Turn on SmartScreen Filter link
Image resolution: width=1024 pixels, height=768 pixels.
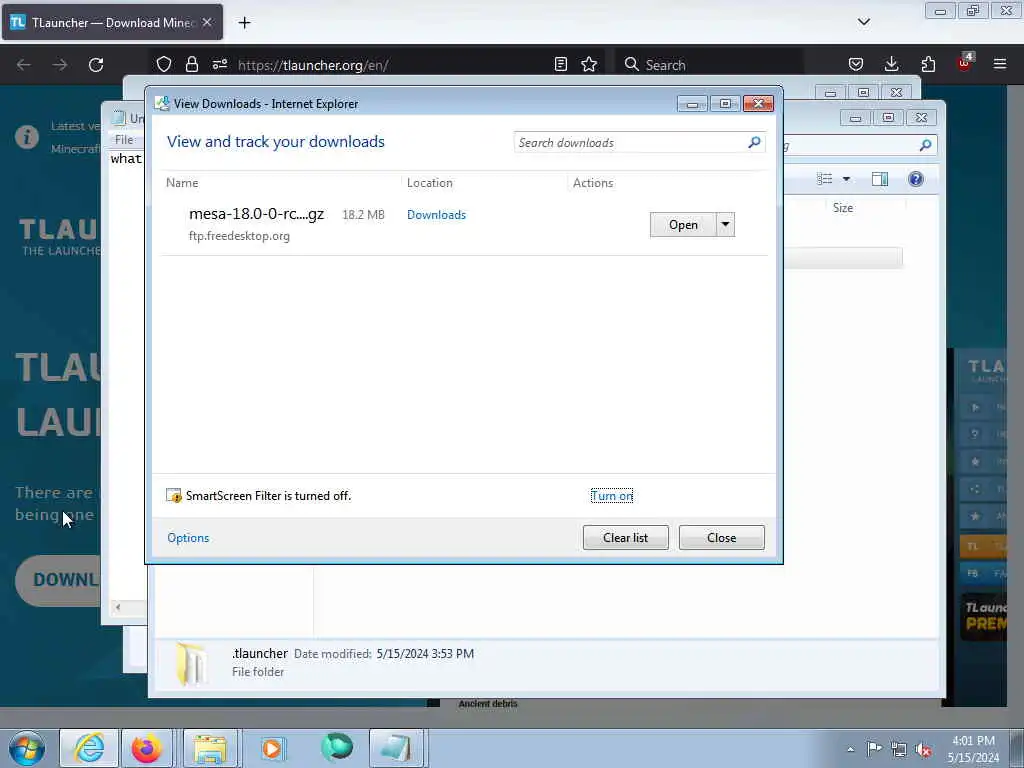click(612, 496)
